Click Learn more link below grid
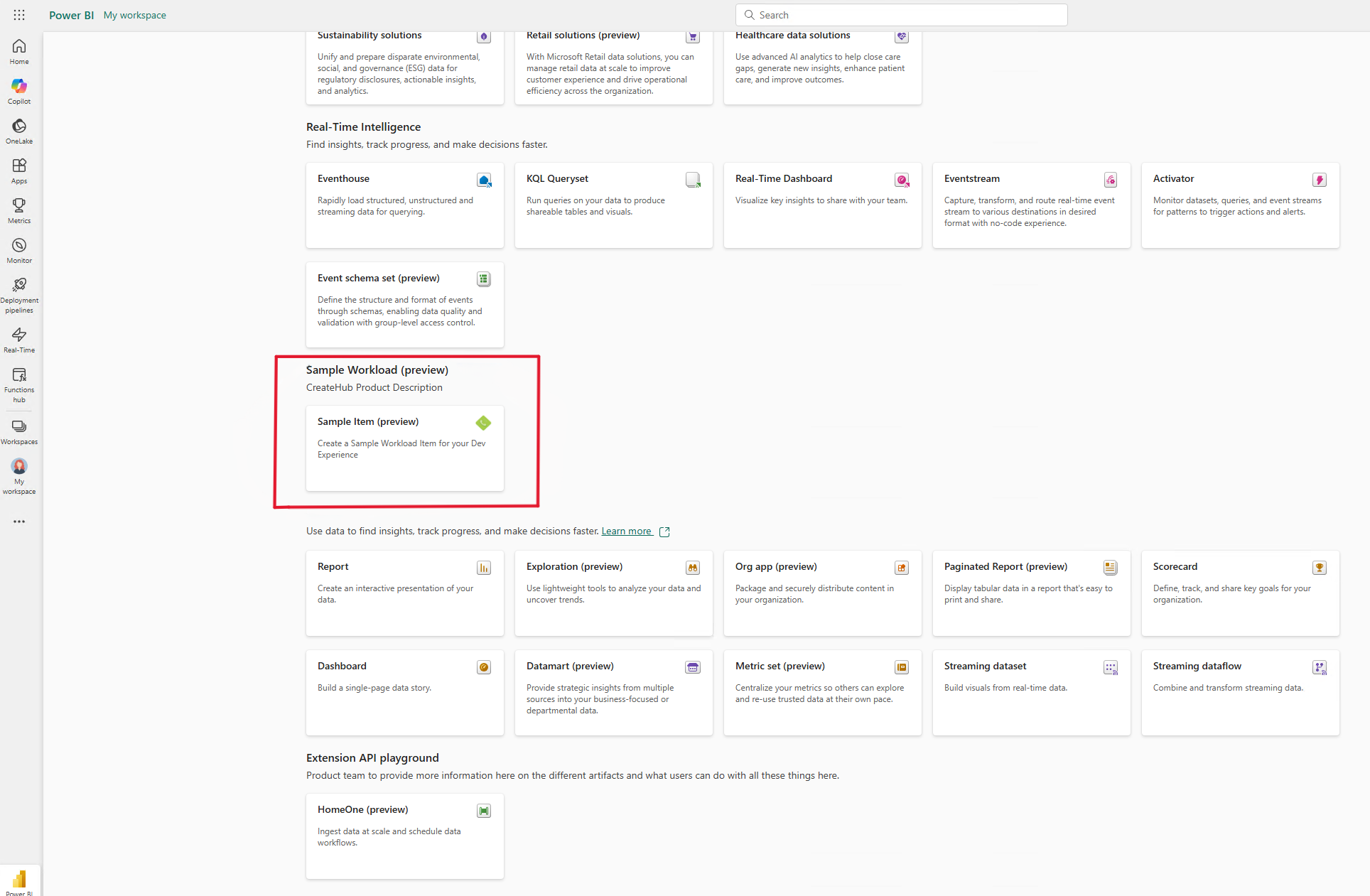 click(x=628, y=531)
